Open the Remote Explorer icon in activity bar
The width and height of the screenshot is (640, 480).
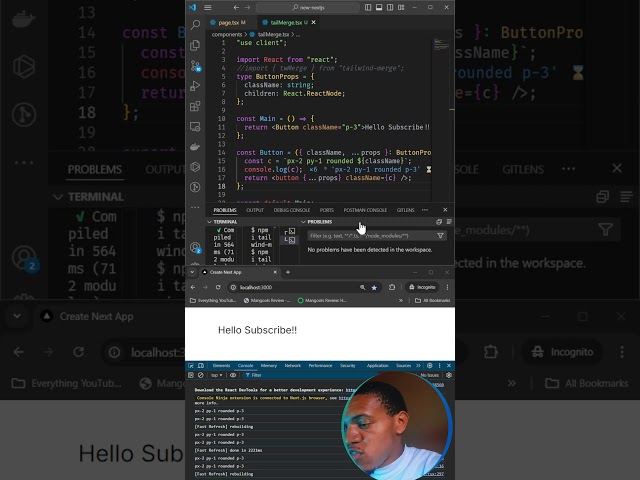point(196,127)
